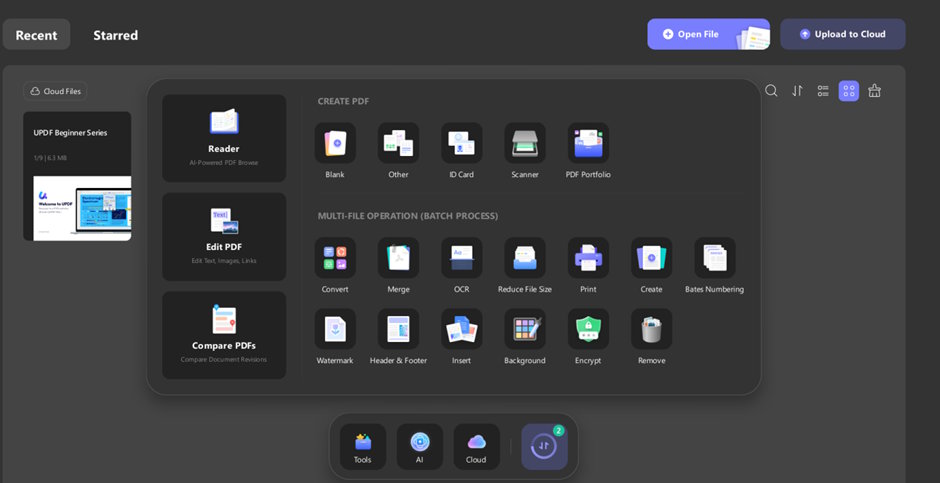Choose the Watermark batch tool
This screenshot has height=483, width=940.
335,329
